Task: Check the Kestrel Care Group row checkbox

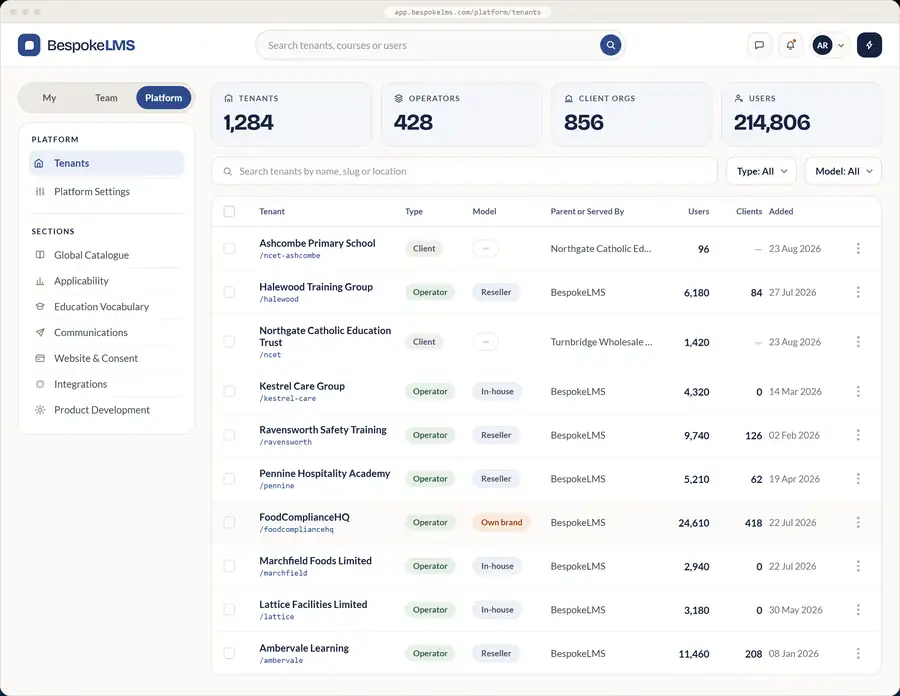Action: pyautogui.click(x=229, y=391)
